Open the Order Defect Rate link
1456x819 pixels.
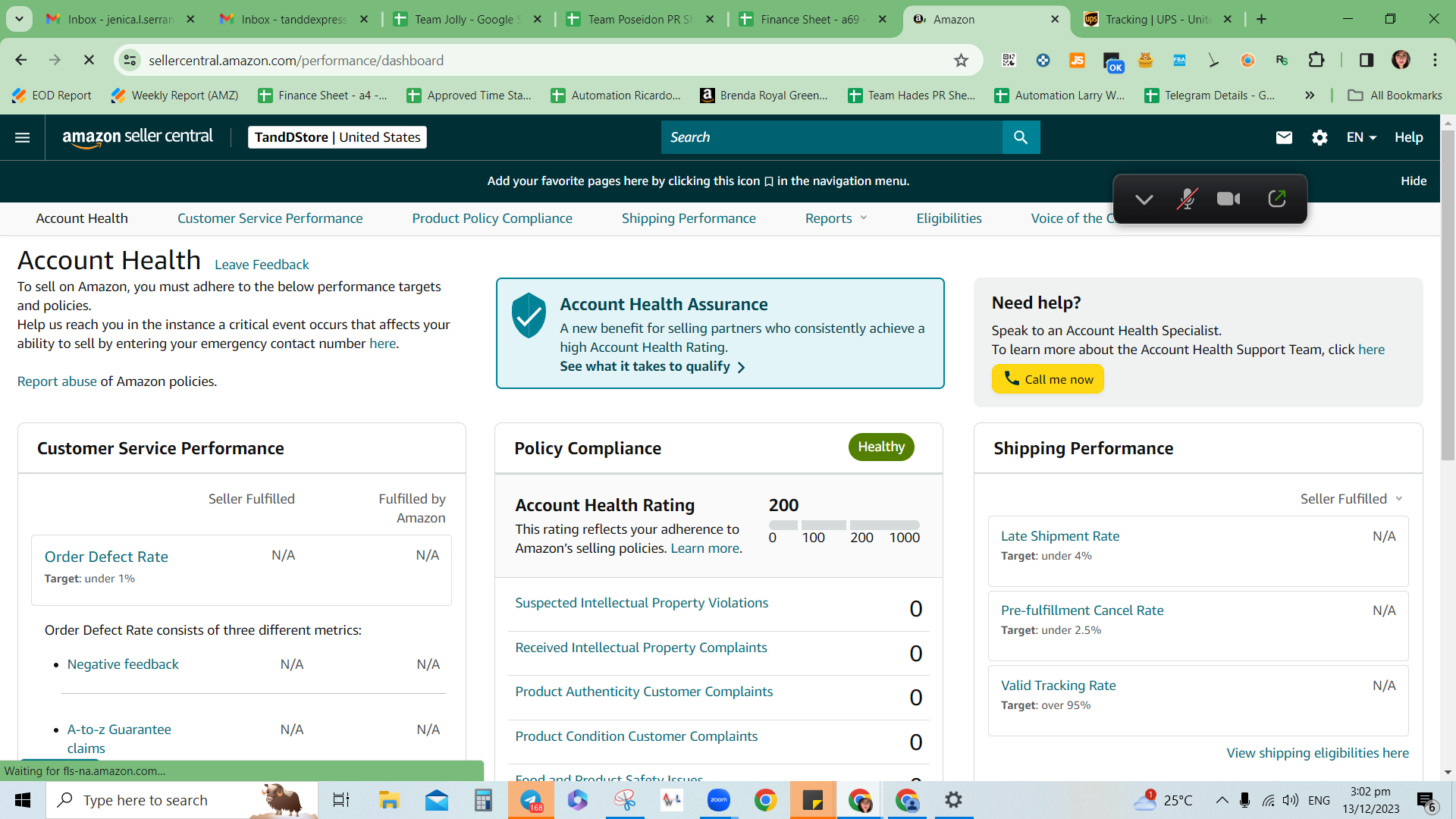click(106, 557)
